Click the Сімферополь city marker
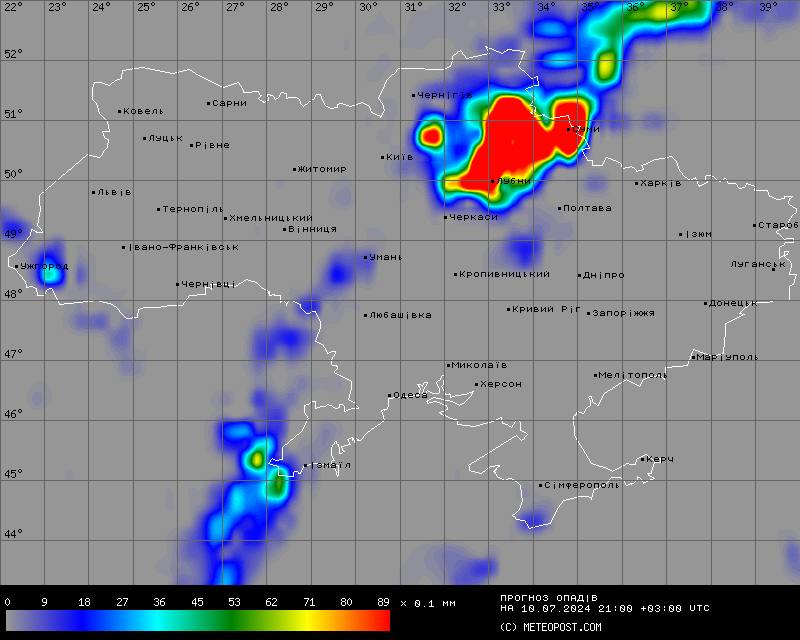 point(541,486)
